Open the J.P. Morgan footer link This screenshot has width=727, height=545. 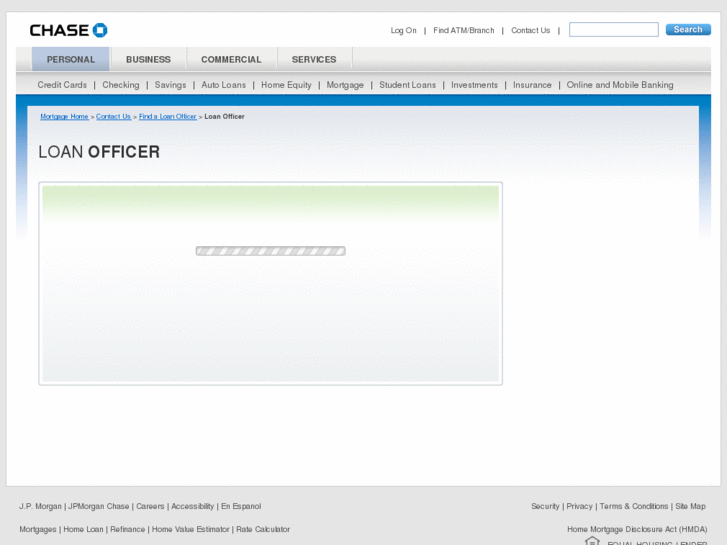click(x=40, y=506)
